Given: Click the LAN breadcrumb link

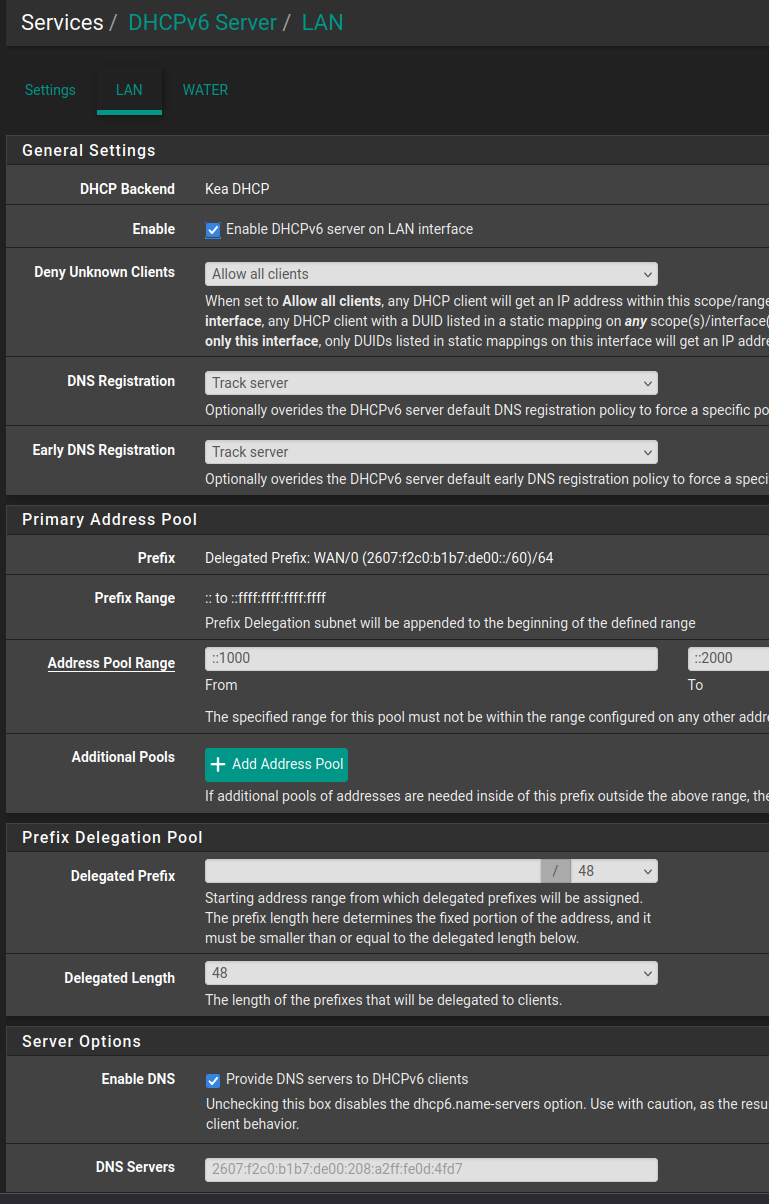Looking at the screenshot, I should (322, 22).
